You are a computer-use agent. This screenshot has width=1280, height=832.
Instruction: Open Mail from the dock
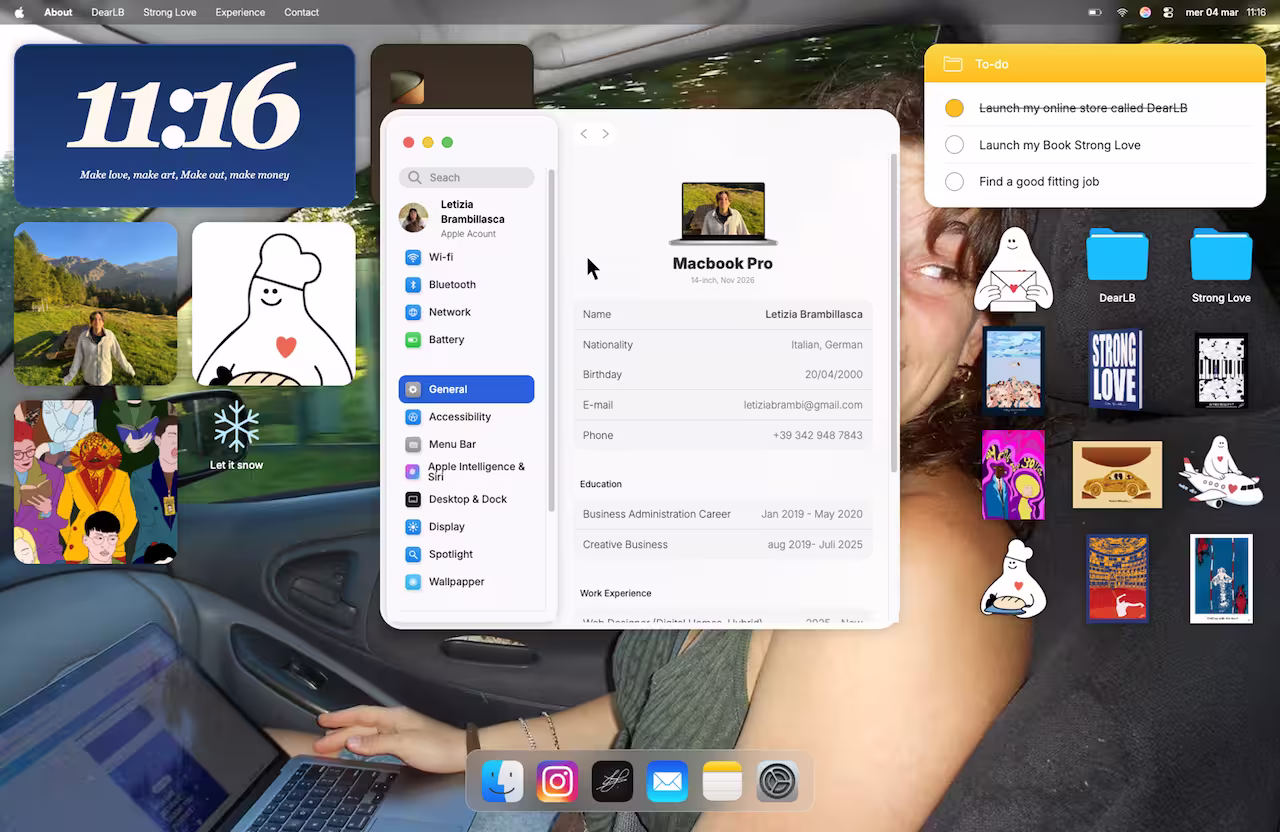coord(667,781)
